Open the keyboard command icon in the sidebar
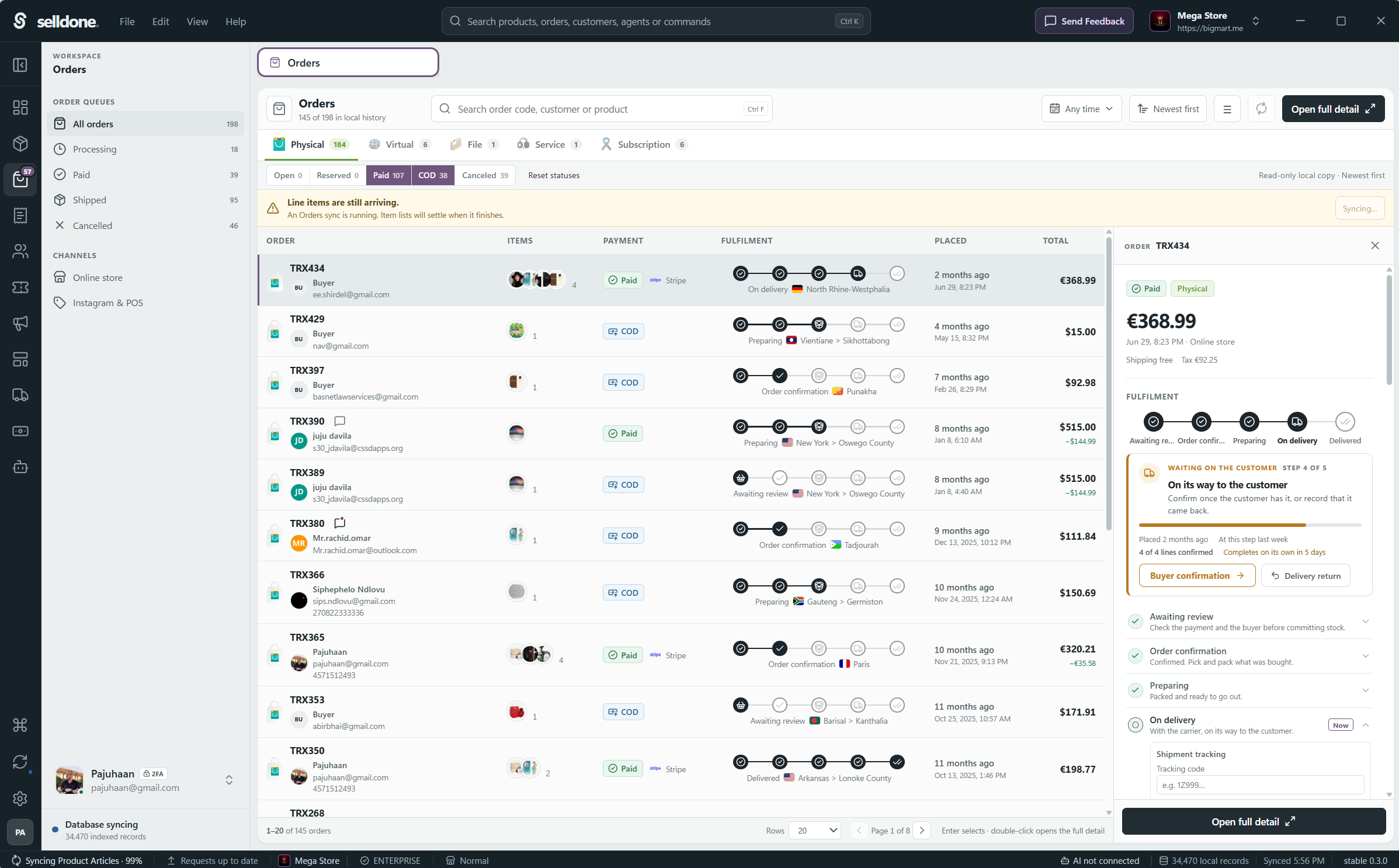This screenshot has height=868, width=1399. (20, 725)
